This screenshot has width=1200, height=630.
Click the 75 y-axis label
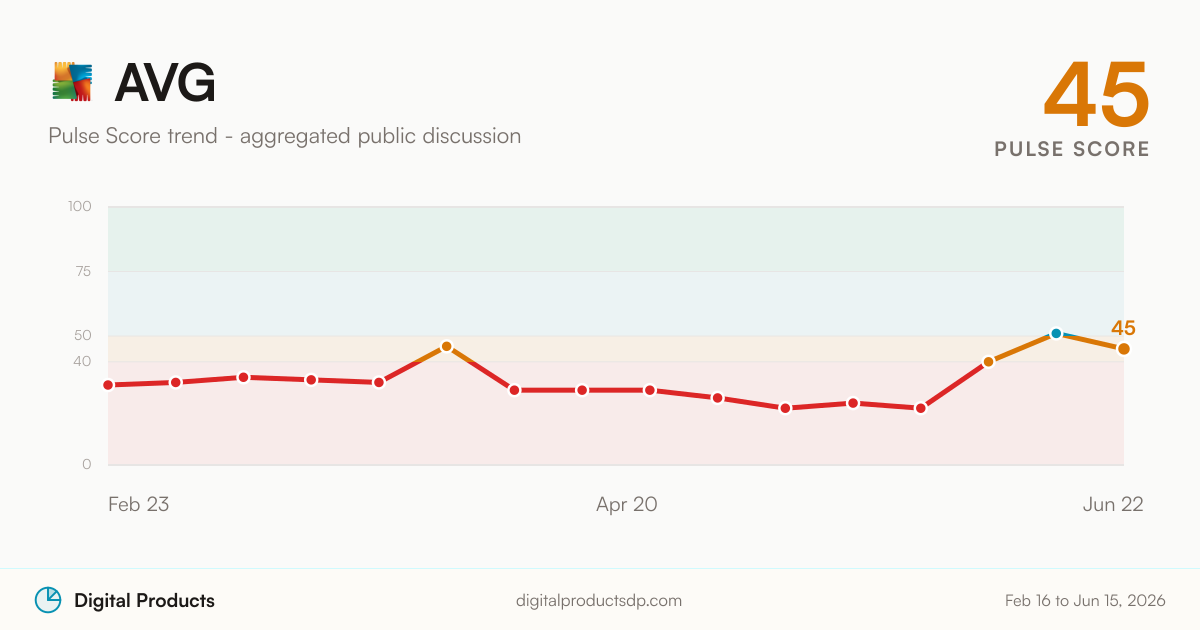(82, 271)
